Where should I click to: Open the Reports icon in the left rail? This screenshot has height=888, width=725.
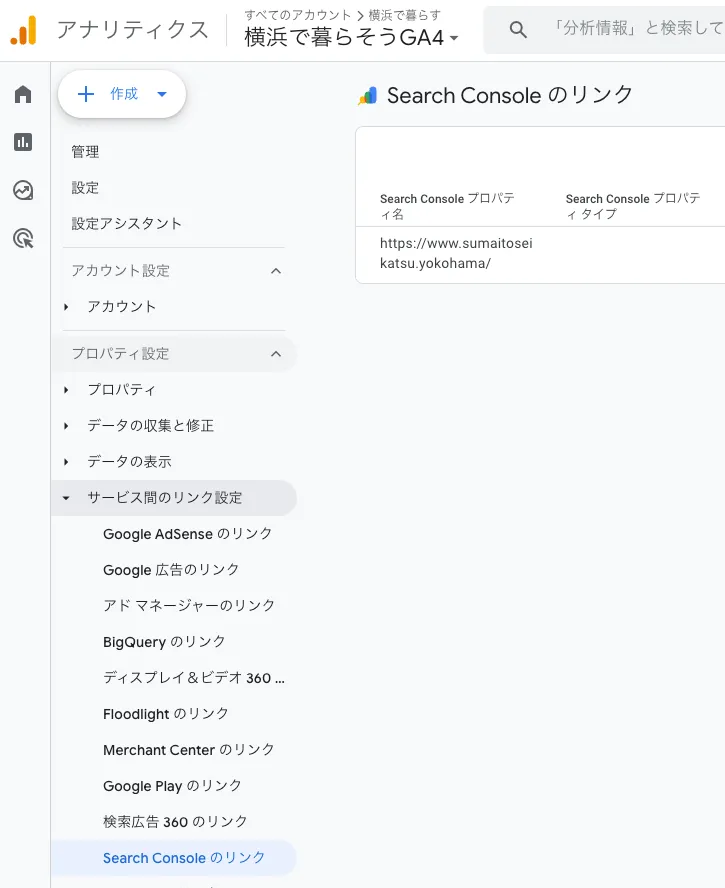[x=22, y=142]
